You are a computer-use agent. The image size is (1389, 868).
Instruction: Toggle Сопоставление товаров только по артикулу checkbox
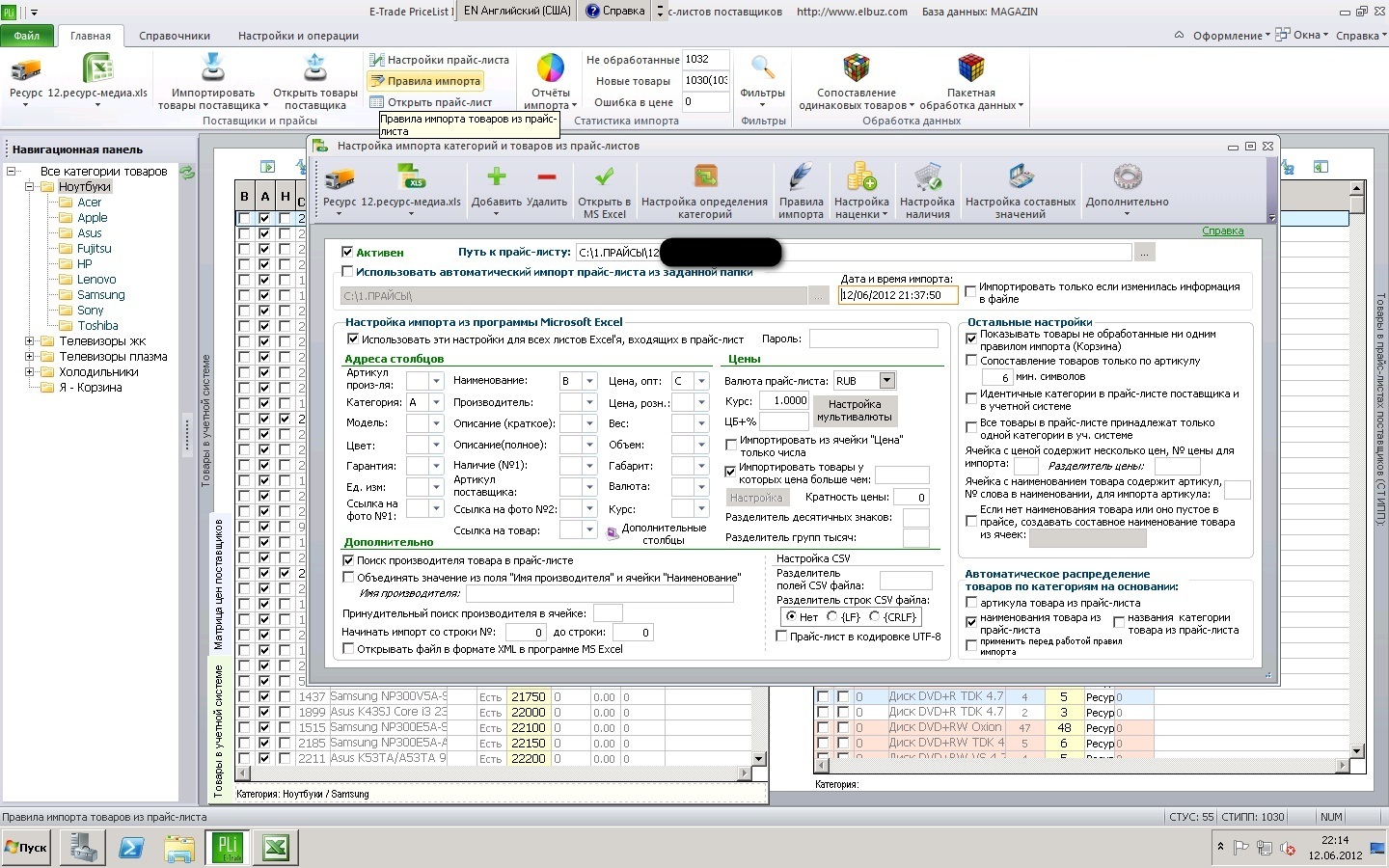pos(971,361)
